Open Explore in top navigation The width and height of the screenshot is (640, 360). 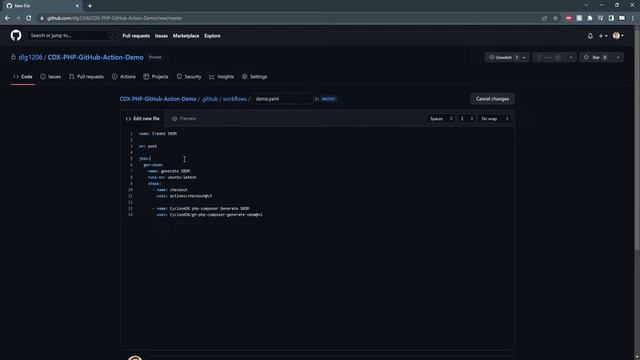coord(212,36)
